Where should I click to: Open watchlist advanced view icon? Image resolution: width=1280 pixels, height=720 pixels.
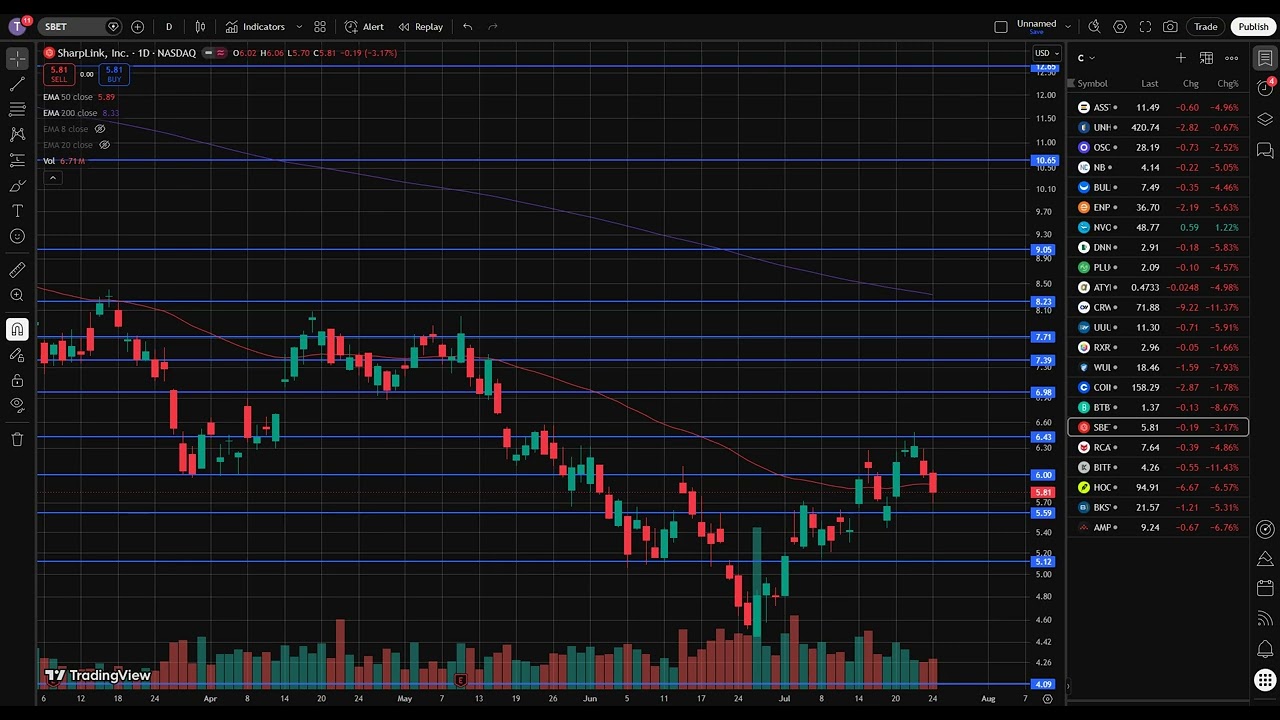1206,58
